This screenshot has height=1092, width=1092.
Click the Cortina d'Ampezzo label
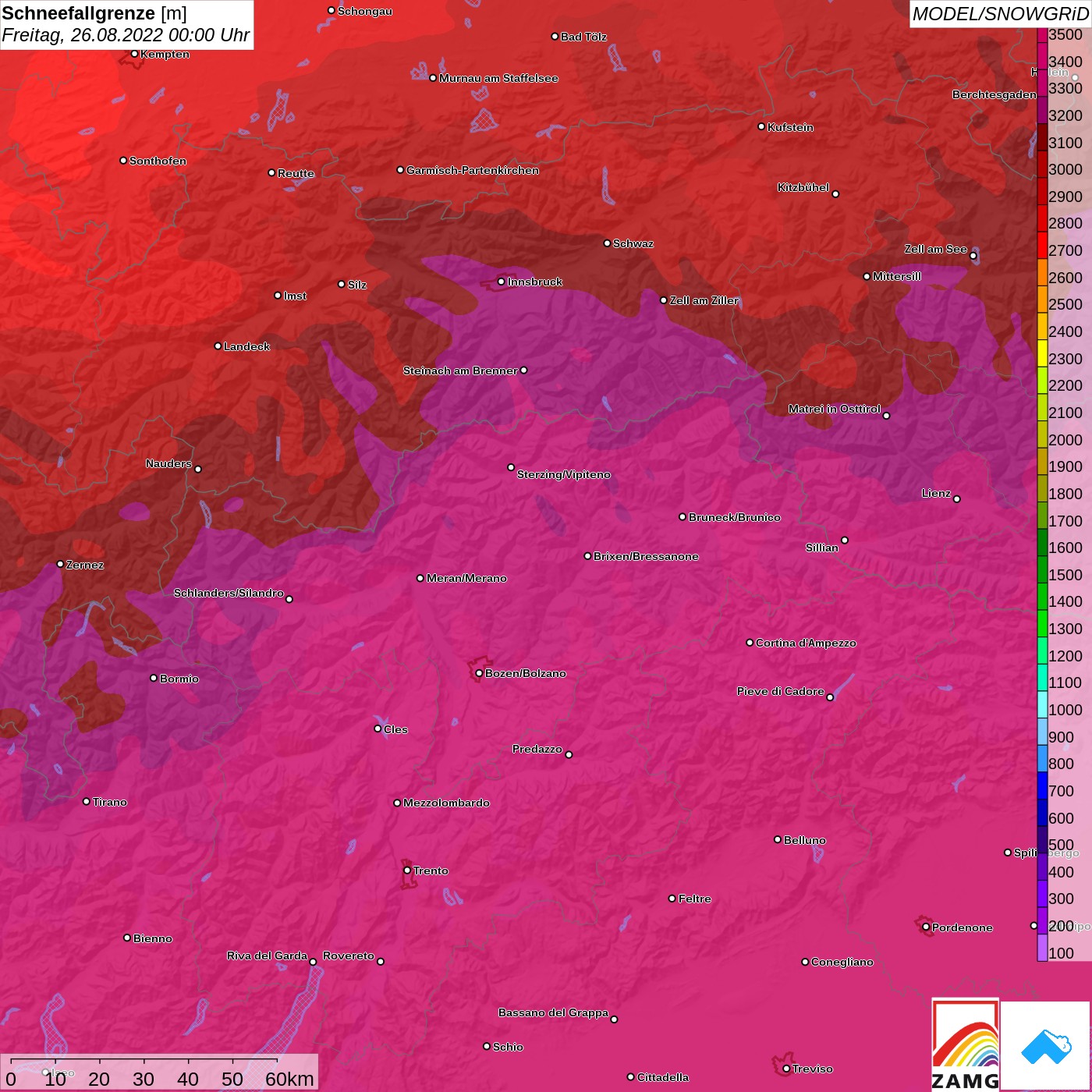pos(806,643)
